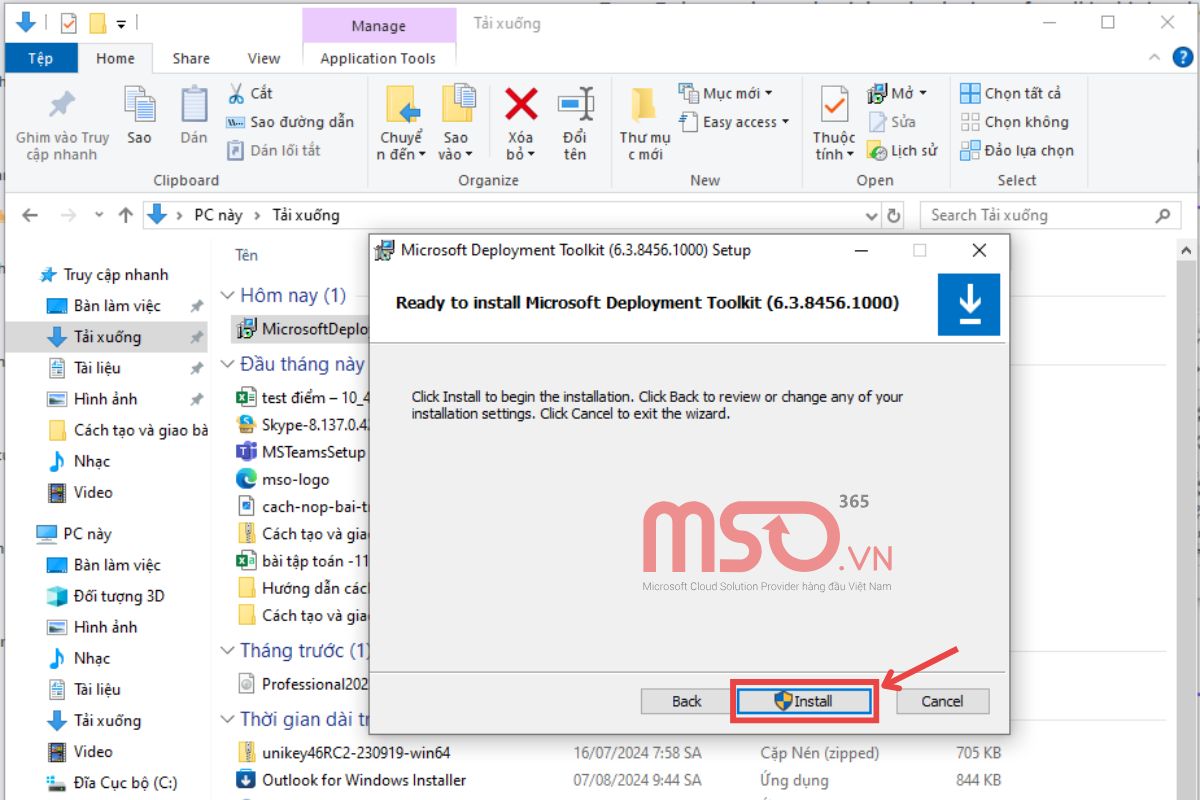Click the Đổi tên rename icon
1200x800 pixels.
tap(575, 104)
